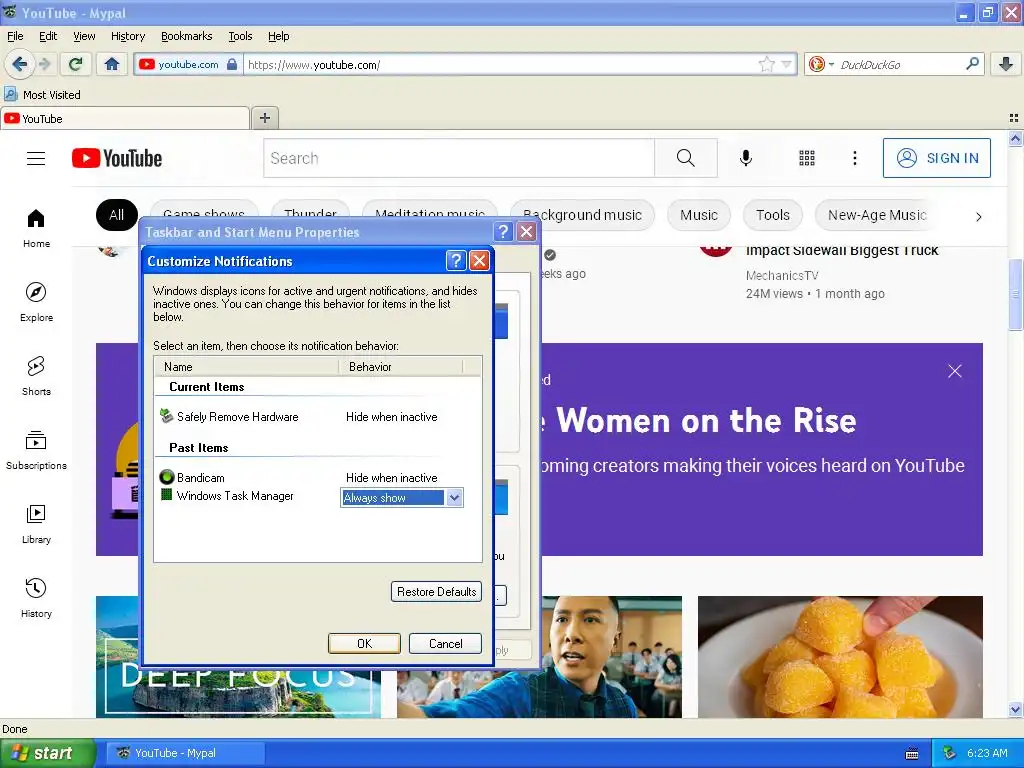
Task: Click the DuckDuckGo search field
Action: coord(900,65)
